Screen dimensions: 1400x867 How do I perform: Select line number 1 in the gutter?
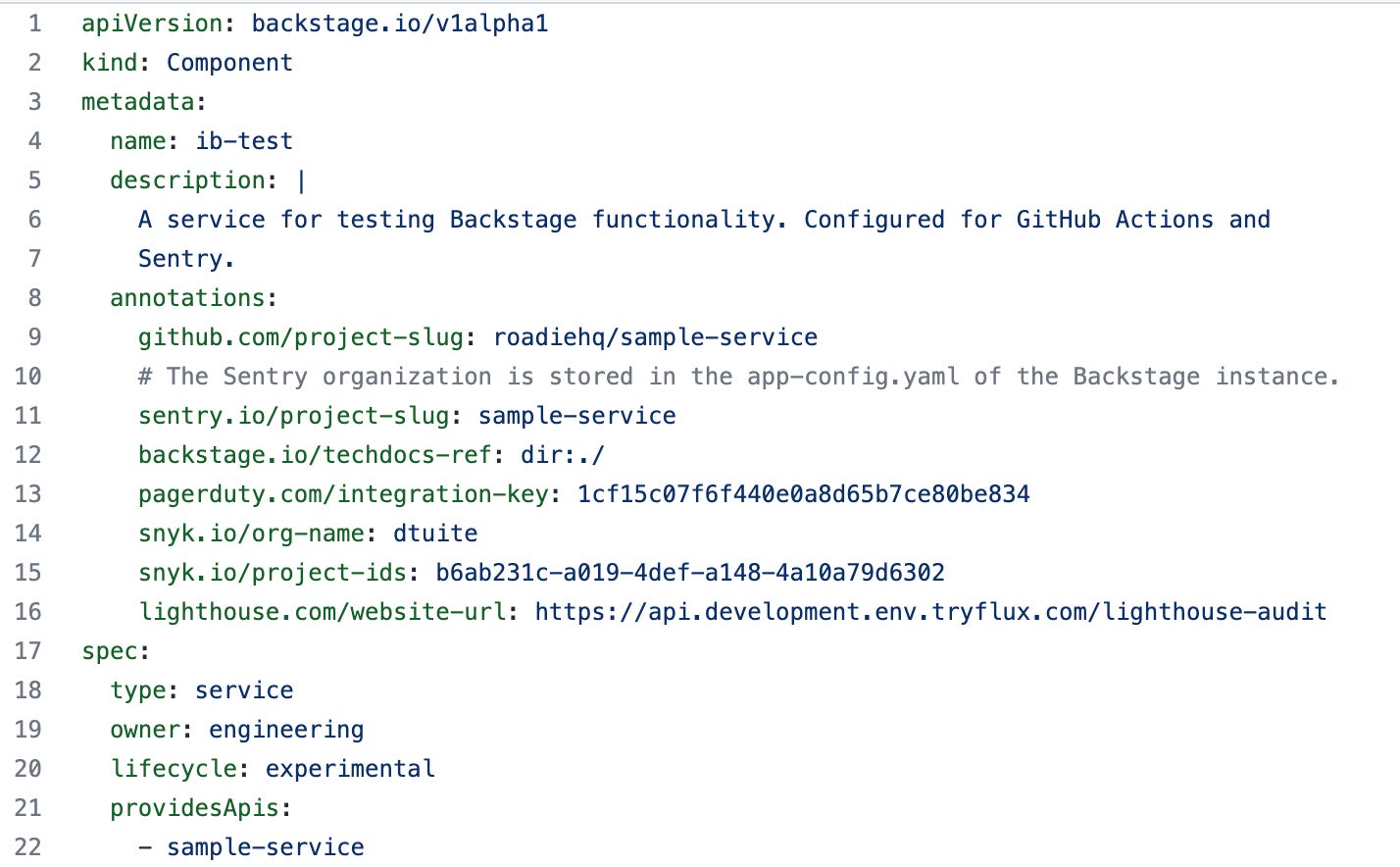coord(34,23)
